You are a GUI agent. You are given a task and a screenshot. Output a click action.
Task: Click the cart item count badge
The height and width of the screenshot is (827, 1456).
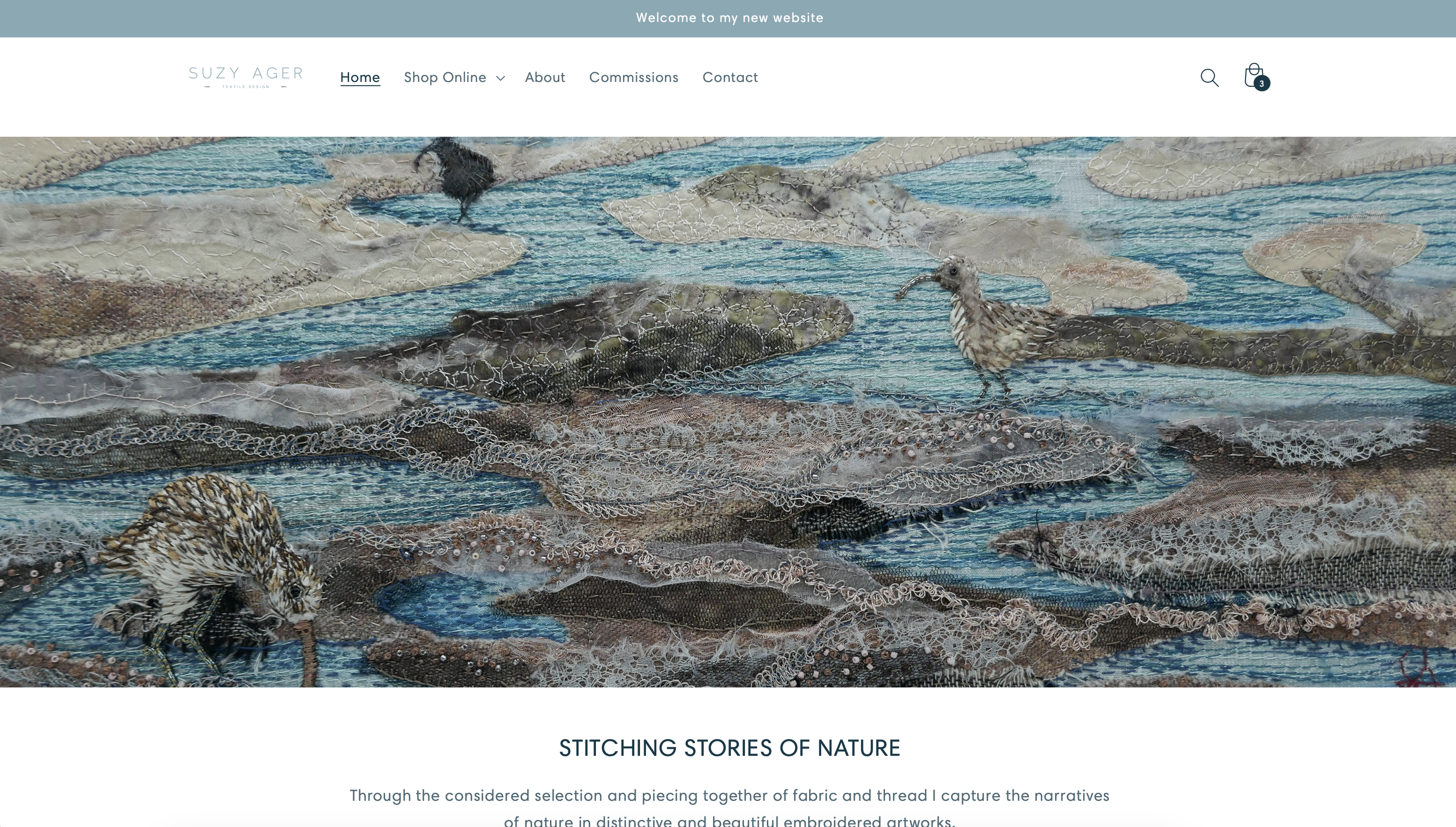tap(1262, 83)
